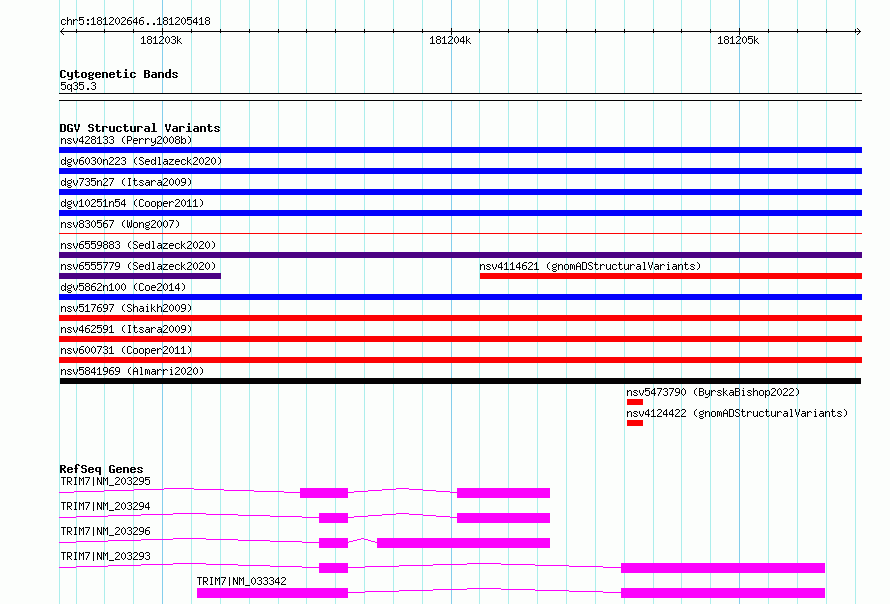This screenshot has width=890, height=604.
Task: Click red bar under nsv600731
Action: click(460, 360)
